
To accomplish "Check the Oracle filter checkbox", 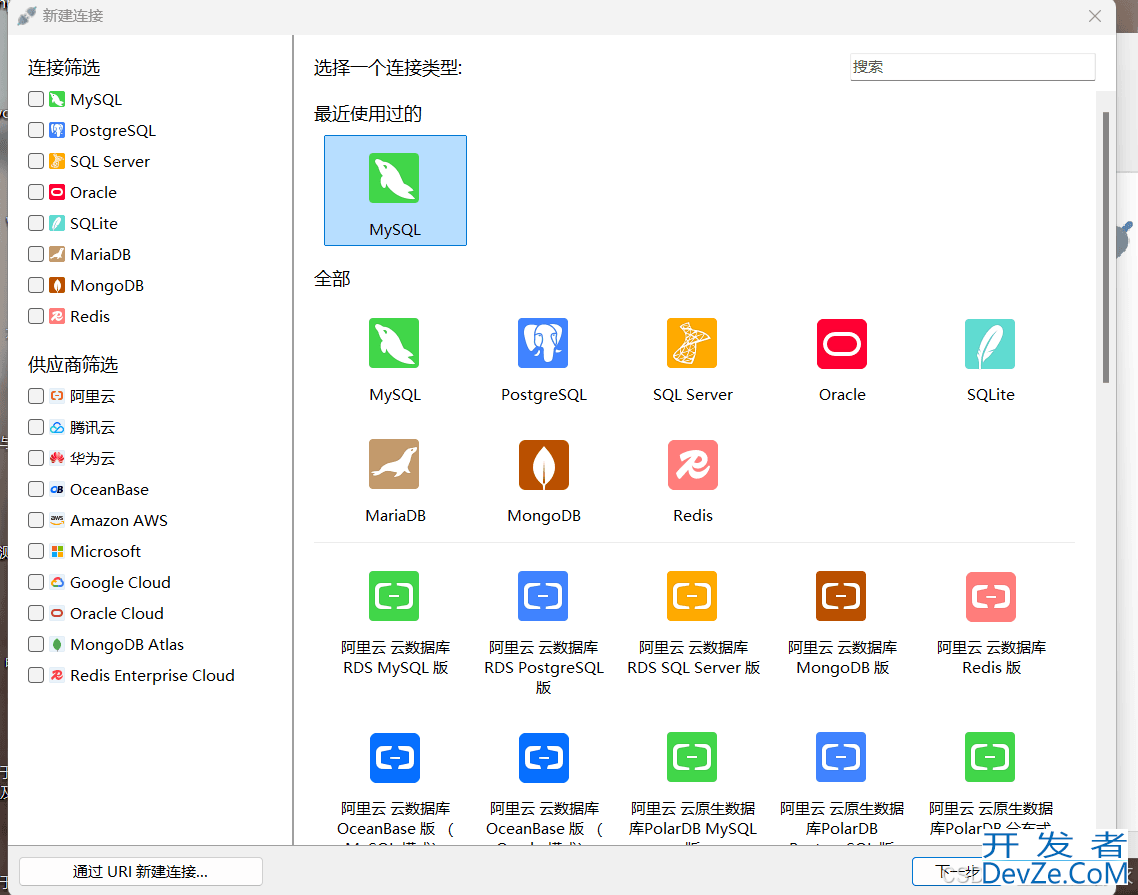I will click(36, 192).
